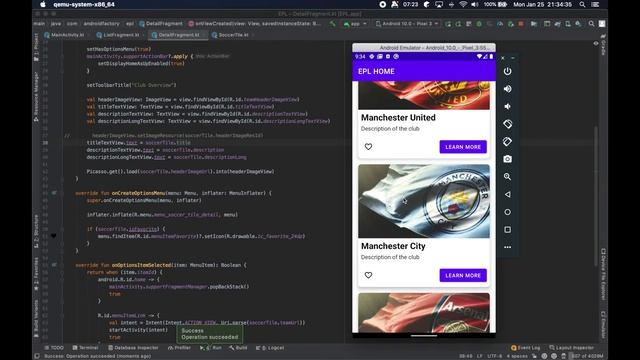Click the emulator back triangle icon

(507, 195)
